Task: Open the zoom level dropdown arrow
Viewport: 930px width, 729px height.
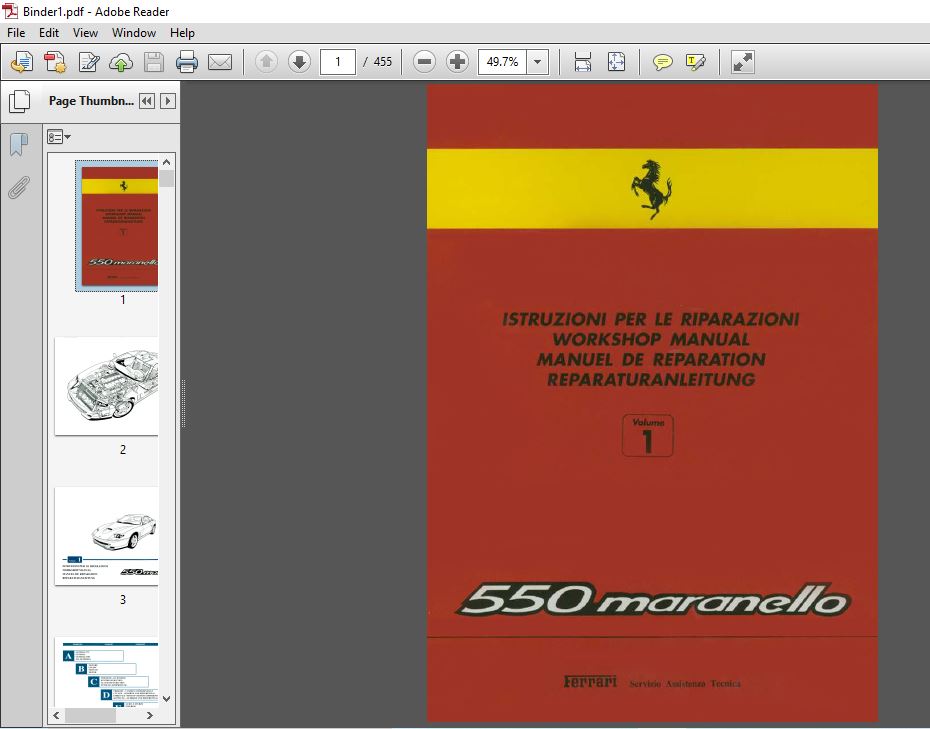Action: [x=537, y=62]
